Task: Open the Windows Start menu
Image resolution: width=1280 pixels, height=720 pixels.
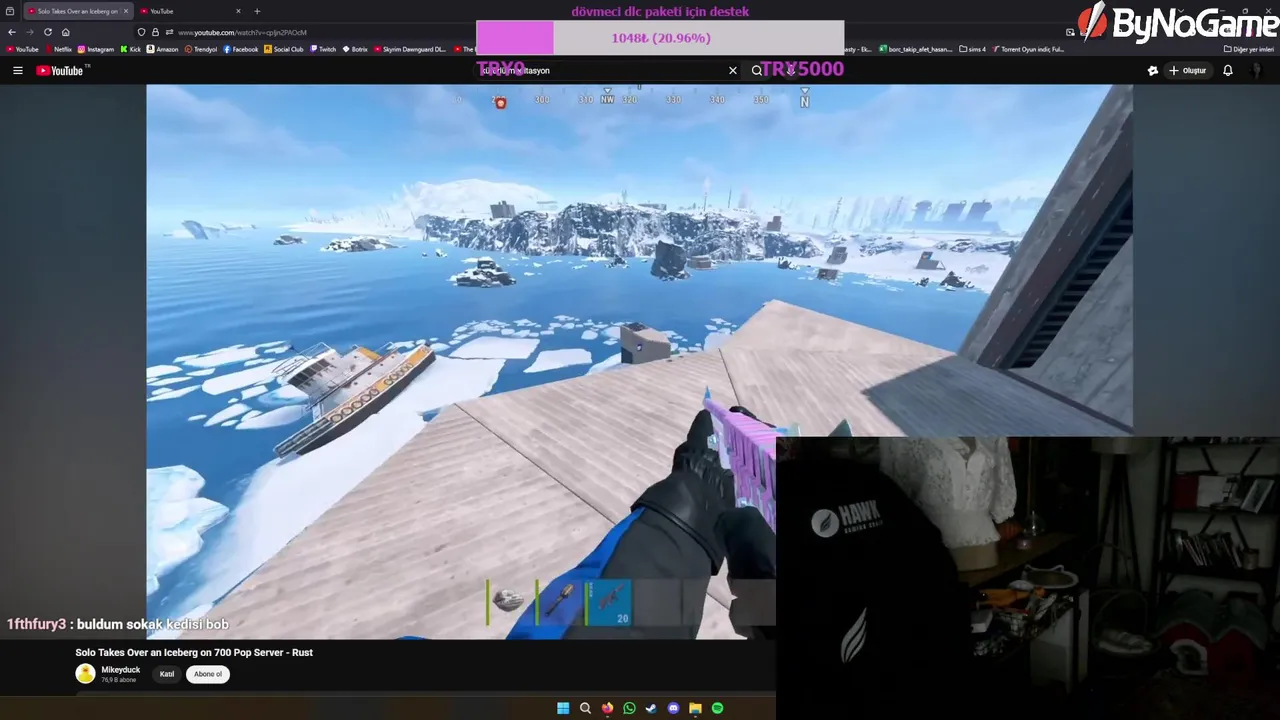Action: [x=563, y=708]
